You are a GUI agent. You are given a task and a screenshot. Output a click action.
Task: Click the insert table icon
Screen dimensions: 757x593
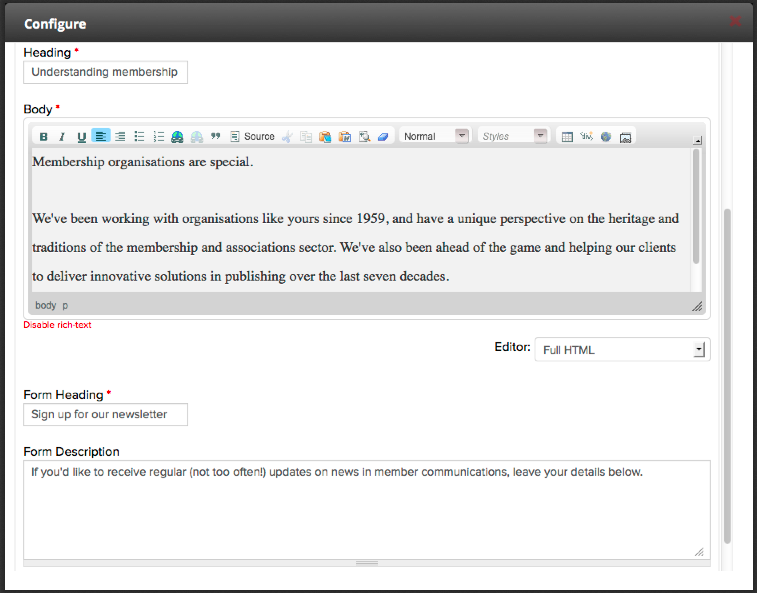coord(567,137)
